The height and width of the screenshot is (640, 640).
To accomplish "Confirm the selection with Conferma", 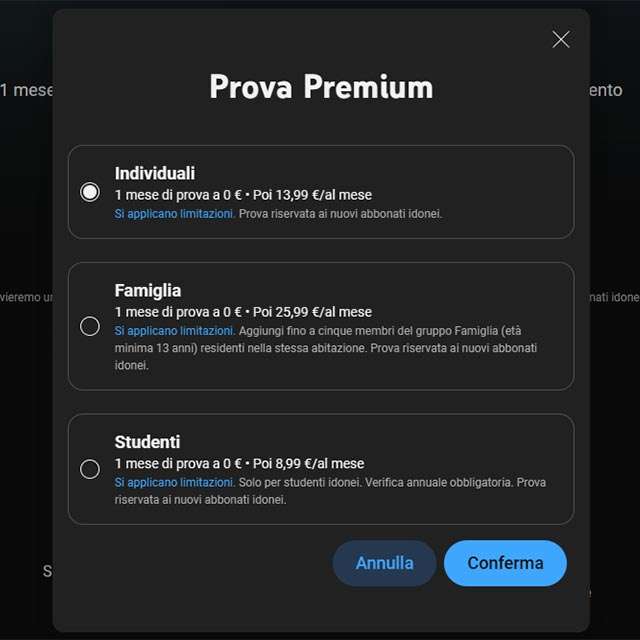I will coord(505,563).
